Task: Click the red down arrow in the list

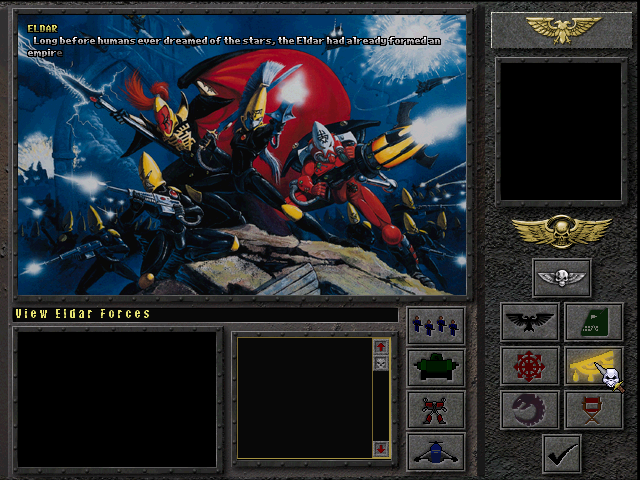Action: tap(381, 449)
